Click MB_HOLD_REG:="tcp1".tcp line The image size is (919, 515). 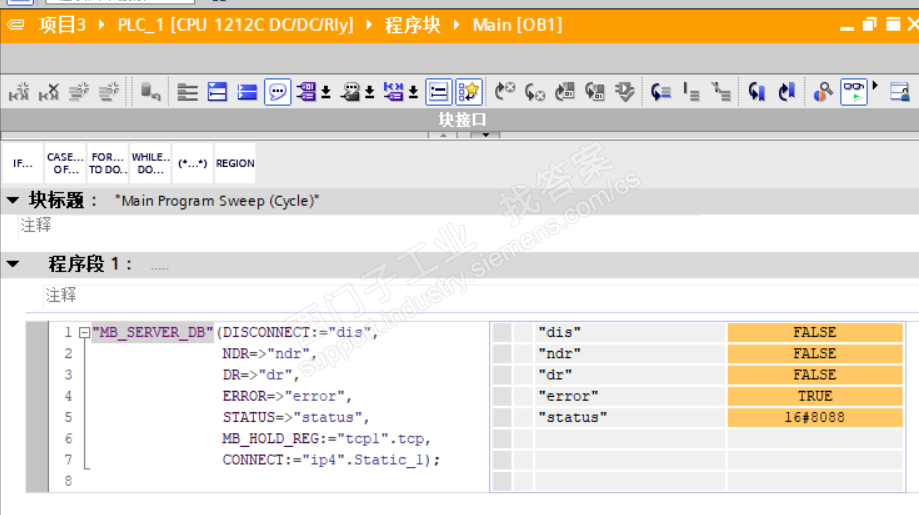point(326,438)
